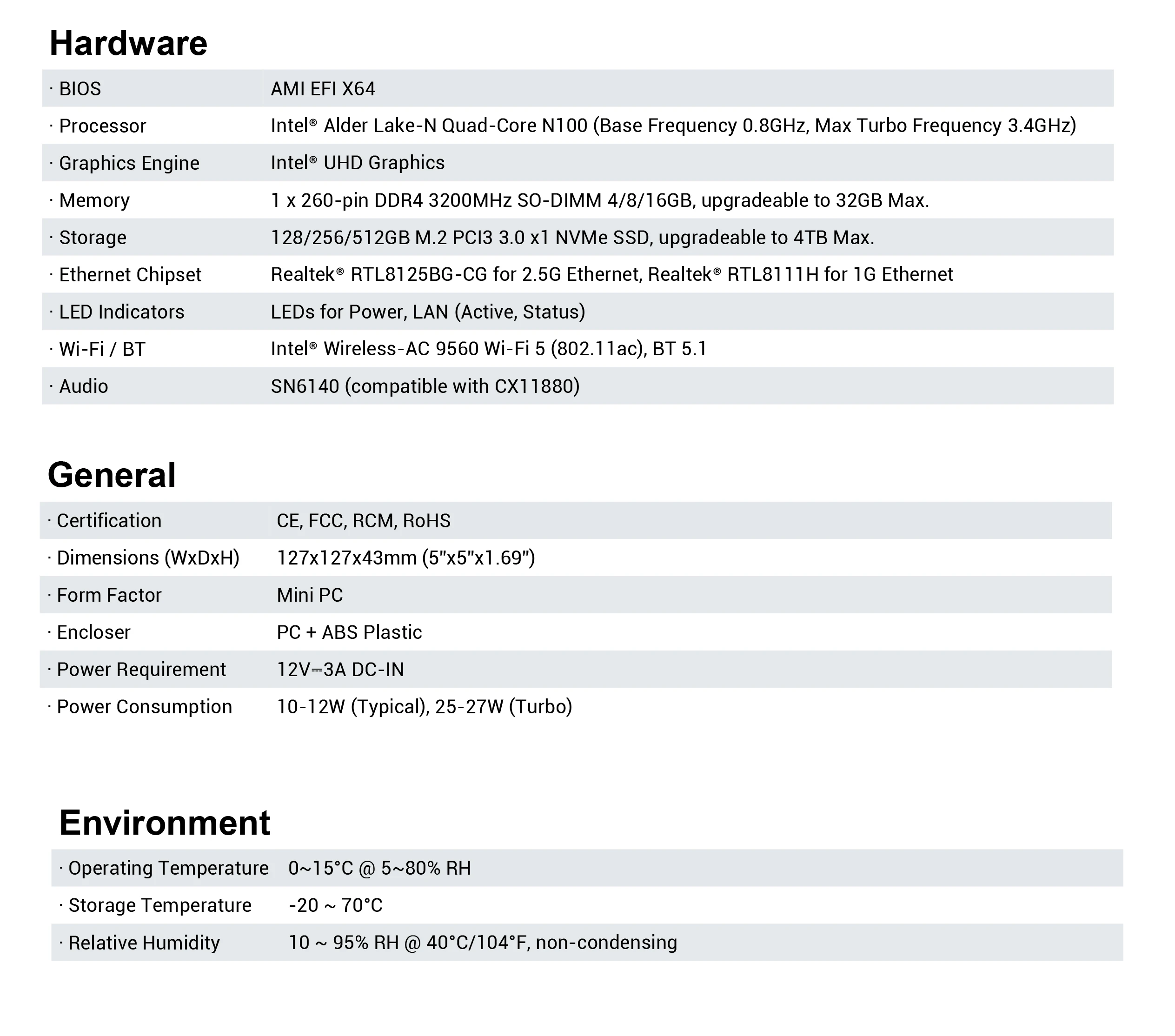Select the LED Indicators label
1175x1036 pixels.
pos(121,312)
